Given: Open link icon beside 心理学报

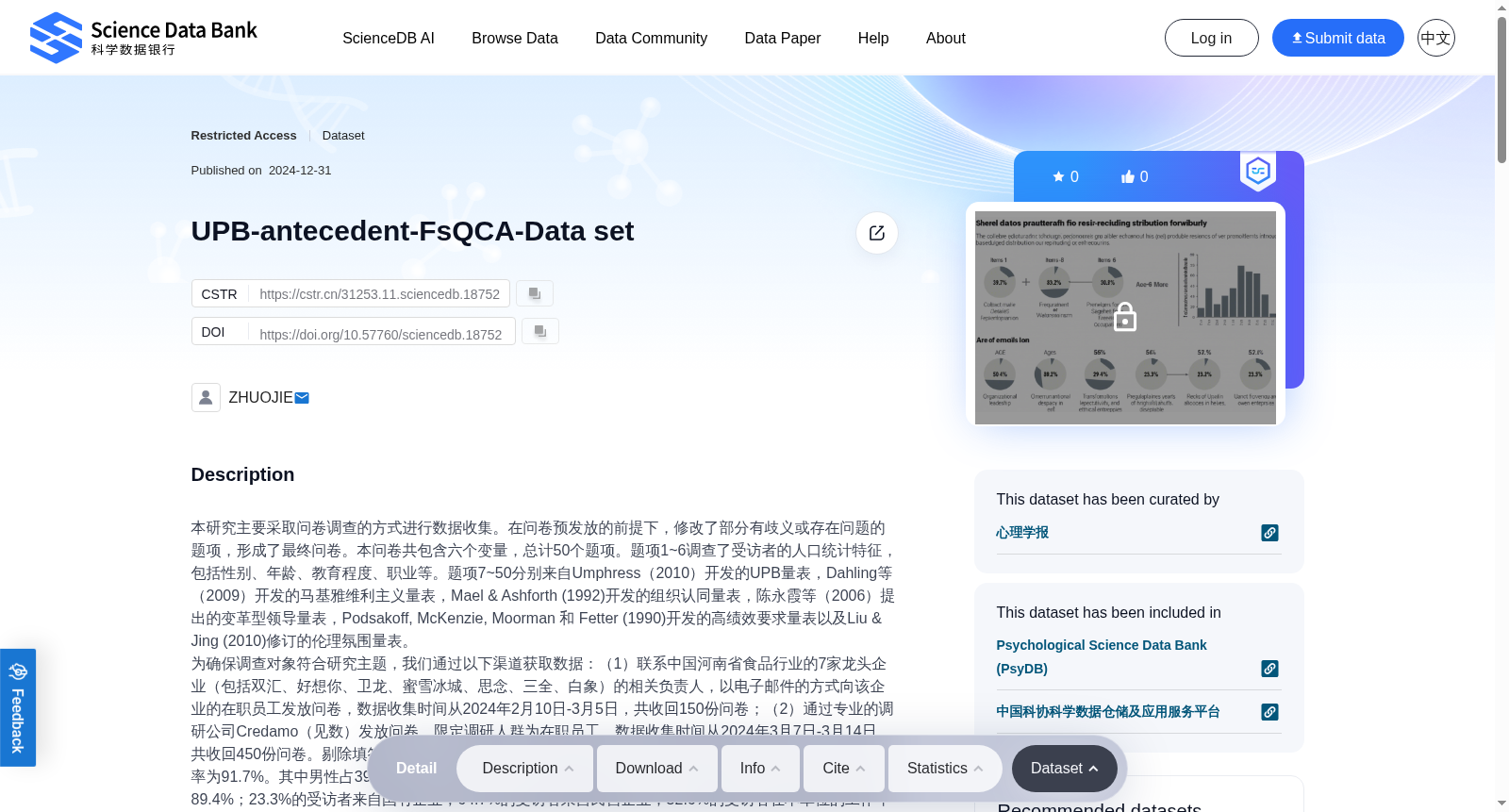Looking at the screenshot, I should [x=1270, y=533].
